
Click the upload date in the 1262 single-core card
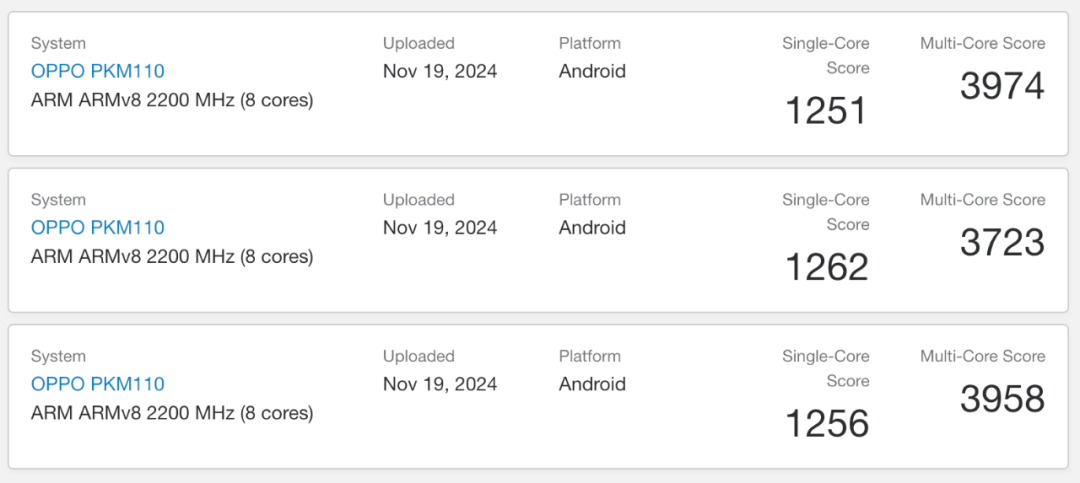click(x=440, y=228)
